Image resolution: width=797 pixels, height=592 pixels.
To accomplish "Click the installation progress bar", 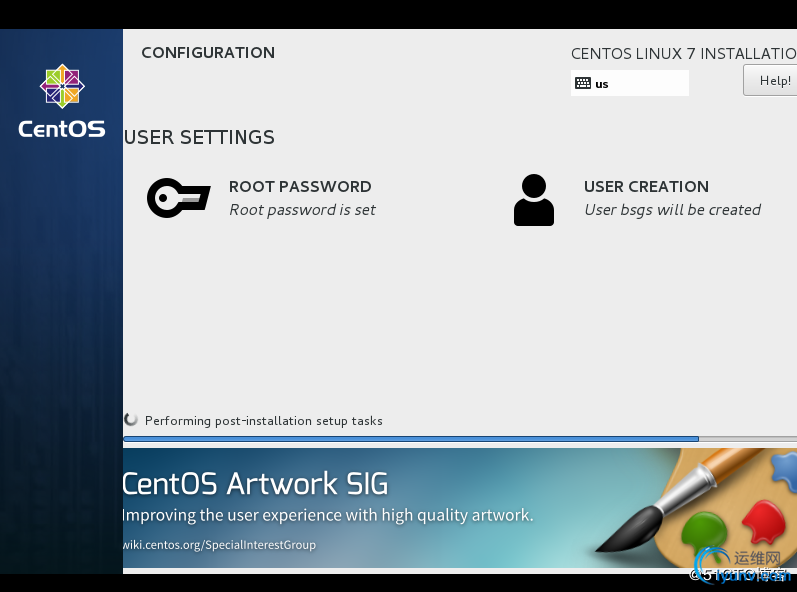I will (460, 439).
